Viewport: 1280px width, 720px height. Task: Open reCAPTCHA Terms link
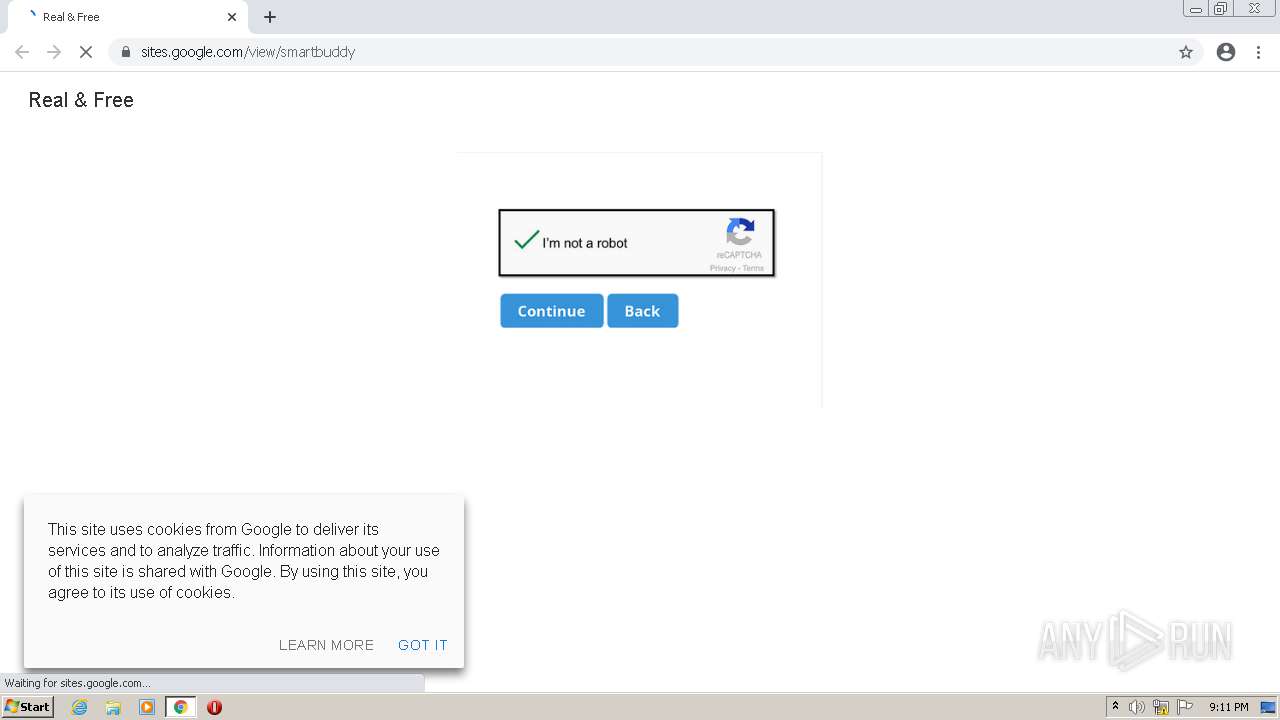pyautogui.click(x=753, y=268)
